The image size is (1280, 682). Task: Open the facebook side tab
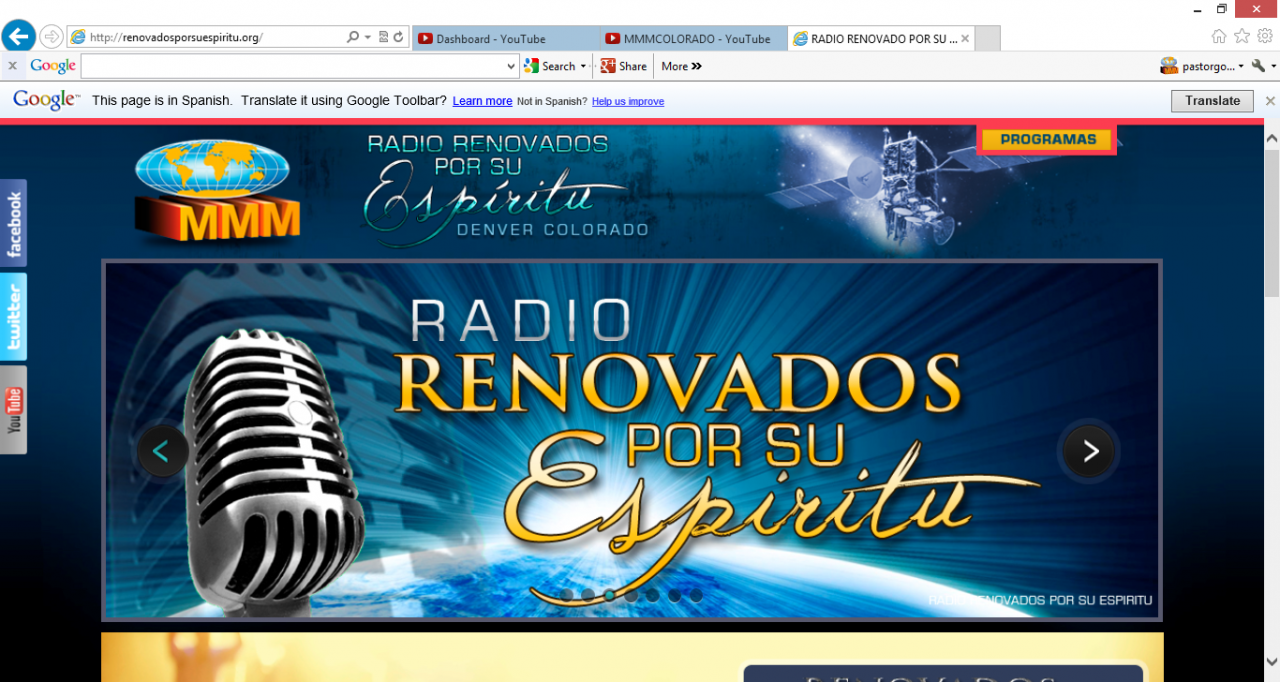pyautogui.click(x=13, y=223)
